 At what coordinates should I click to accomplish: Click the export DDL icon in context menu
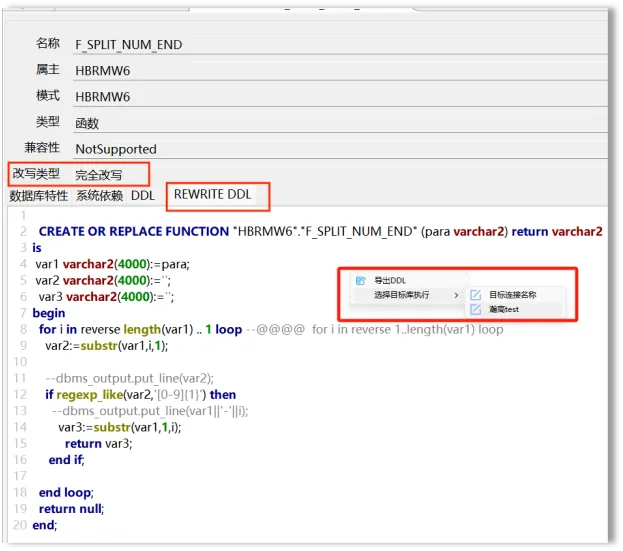(361, 280)
